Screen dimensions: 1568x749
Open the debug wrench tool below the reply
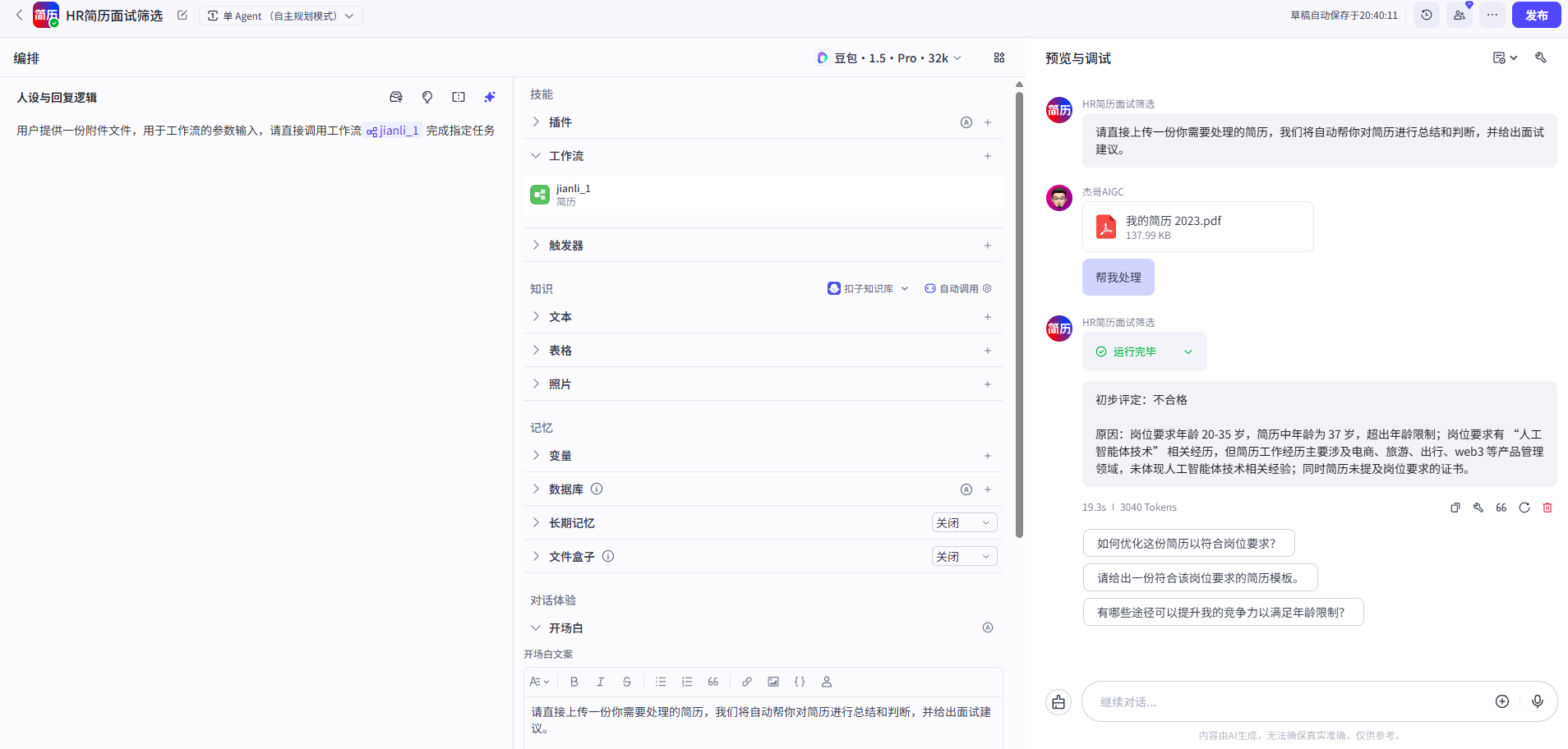(1478, 507)
